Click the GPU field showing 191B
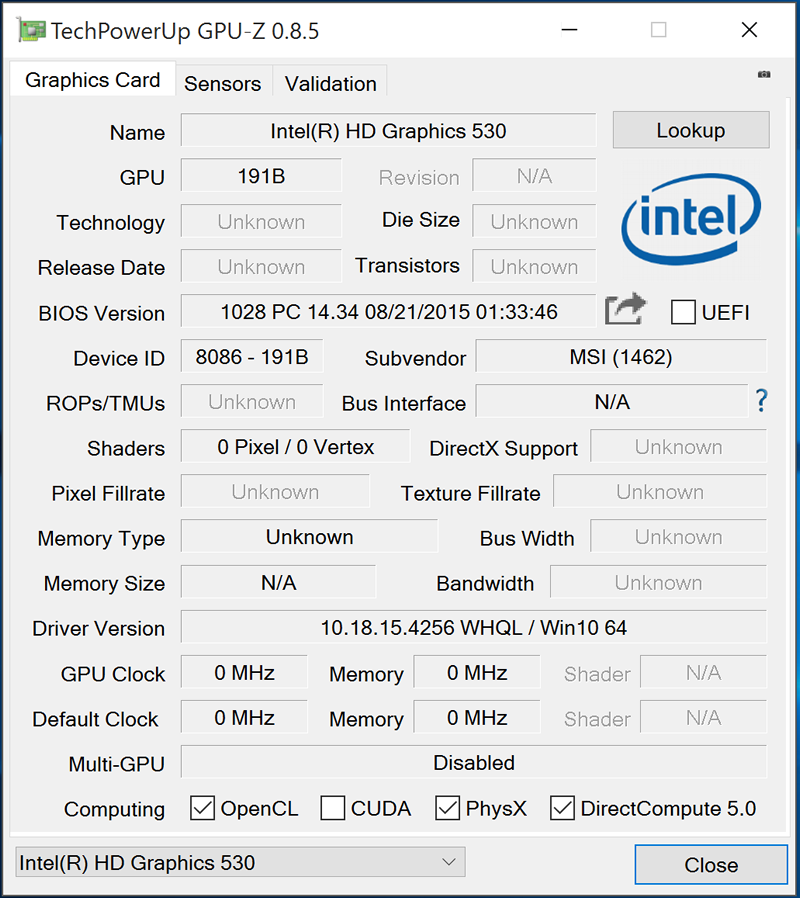Image resolution: width=800 pixels, height=898 pixels. click(261, 176)
